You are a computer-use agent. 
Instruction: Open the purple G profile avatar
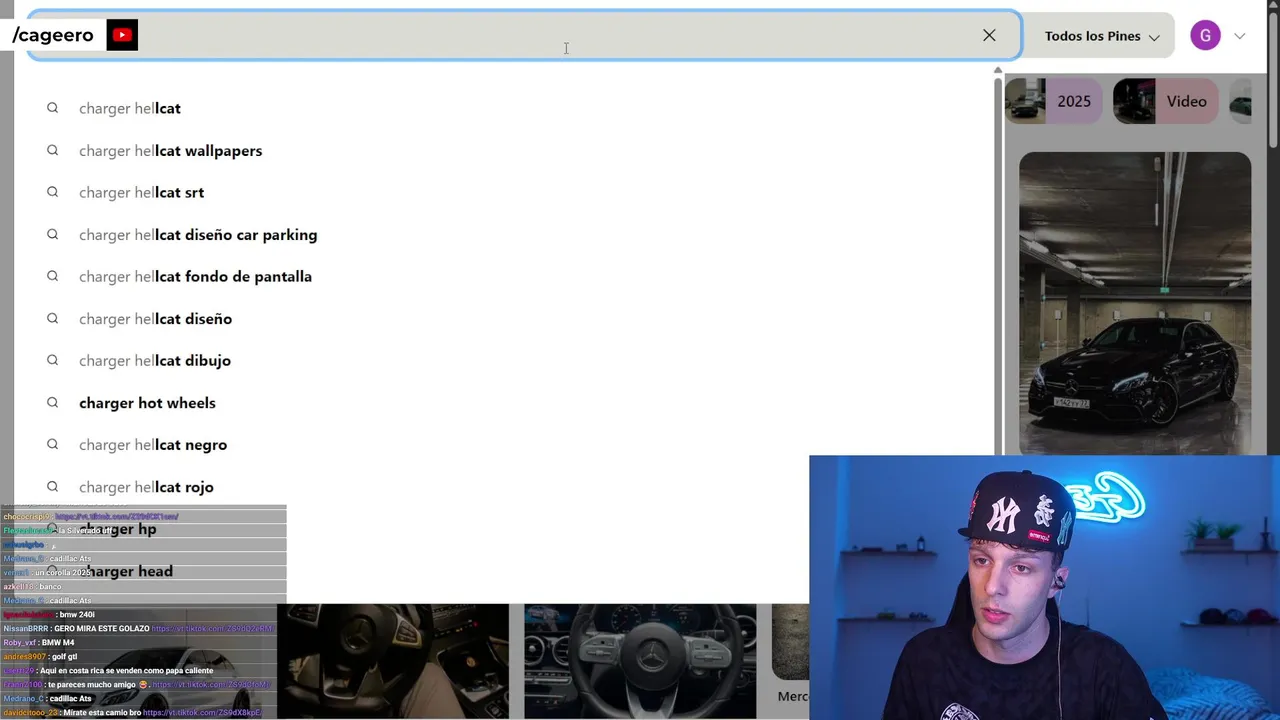click(x=1205, y=36)
